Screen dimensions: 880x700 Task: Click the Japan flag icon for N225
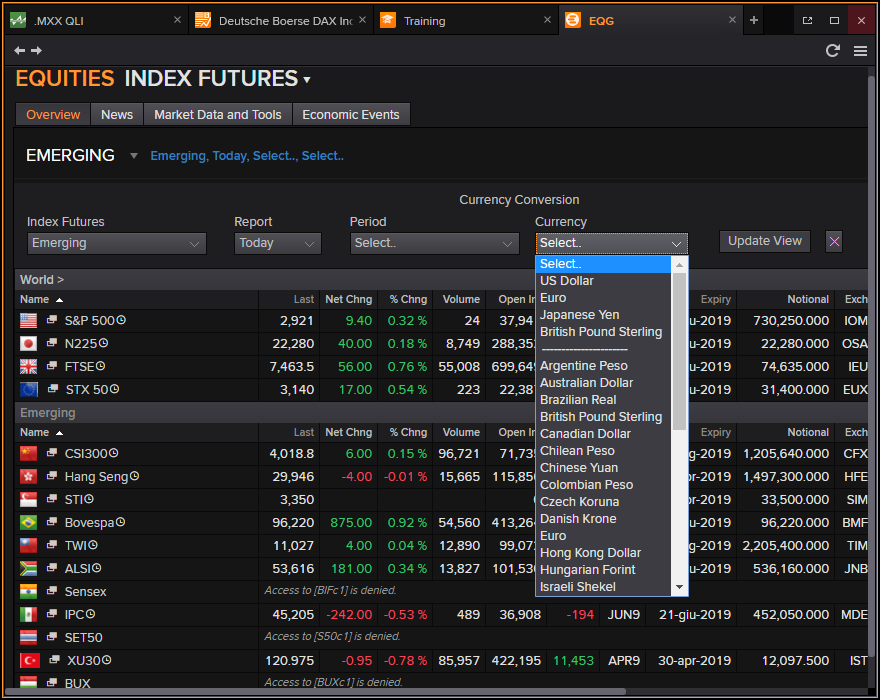29,344
